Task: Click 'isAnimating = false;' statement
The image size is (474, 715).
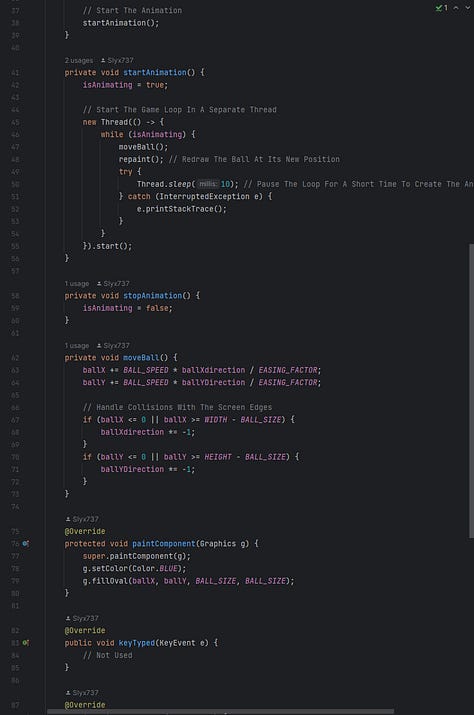Action: (127, 308)
